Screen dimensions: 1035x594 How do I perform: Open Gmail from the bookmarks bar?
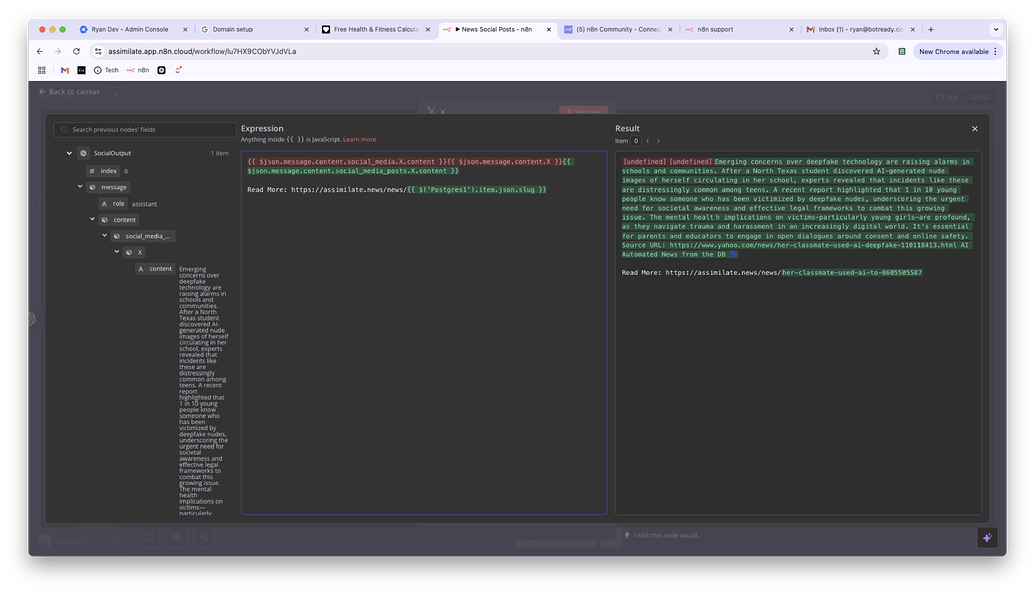(64, 69)
